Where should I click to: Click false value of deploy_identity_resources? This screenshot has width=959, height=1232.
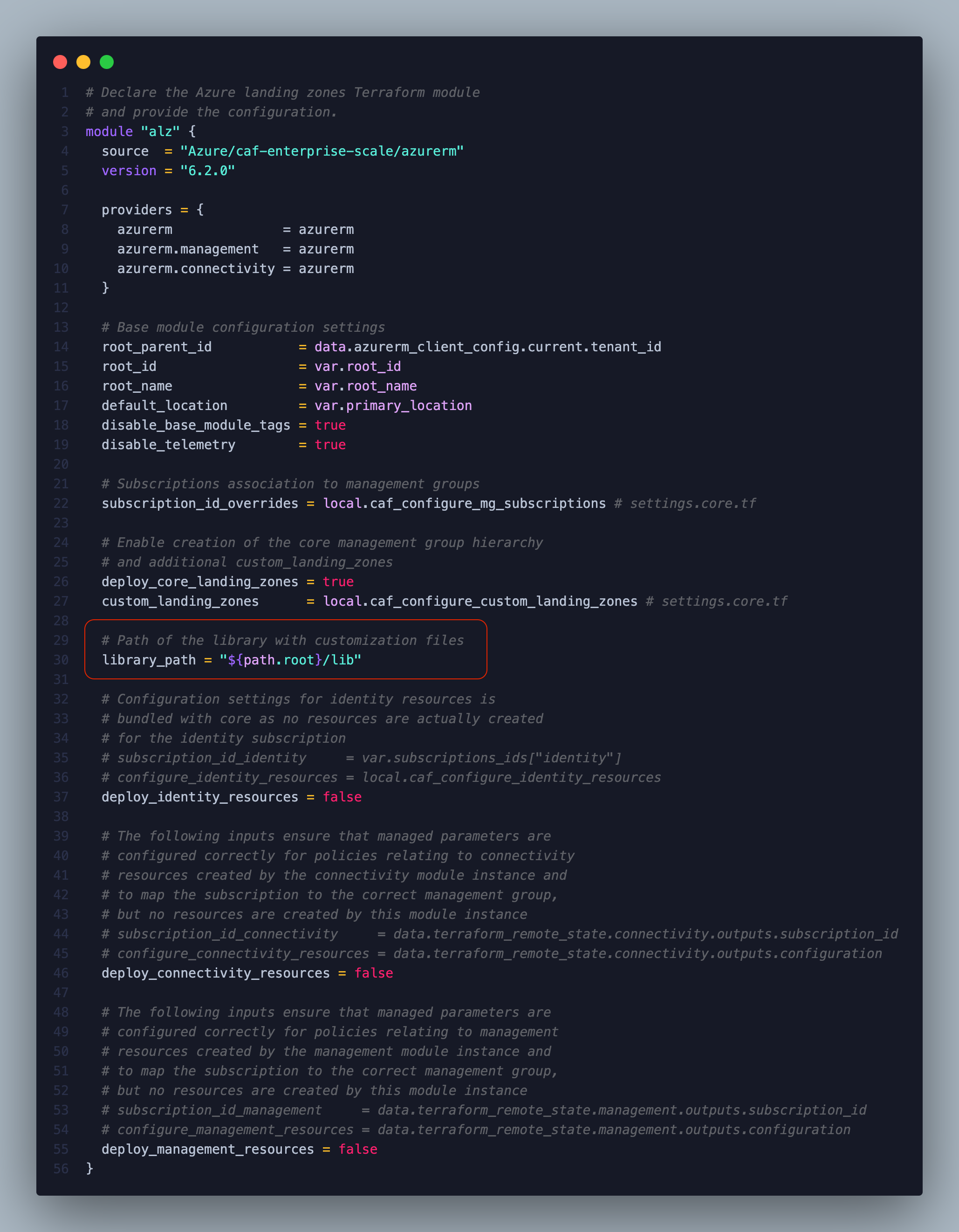click(x=342, y=797)
